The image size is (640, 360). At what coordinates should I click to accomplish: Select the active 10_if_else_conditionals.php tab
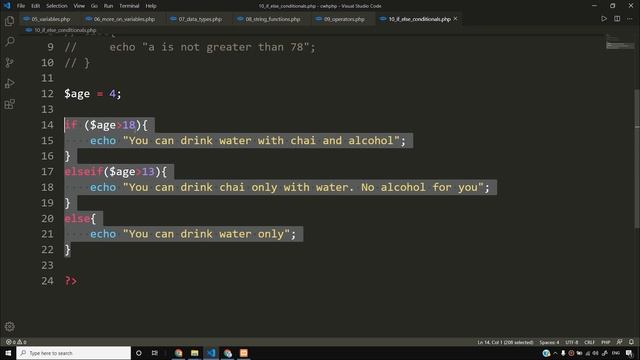tap(419, 19)
